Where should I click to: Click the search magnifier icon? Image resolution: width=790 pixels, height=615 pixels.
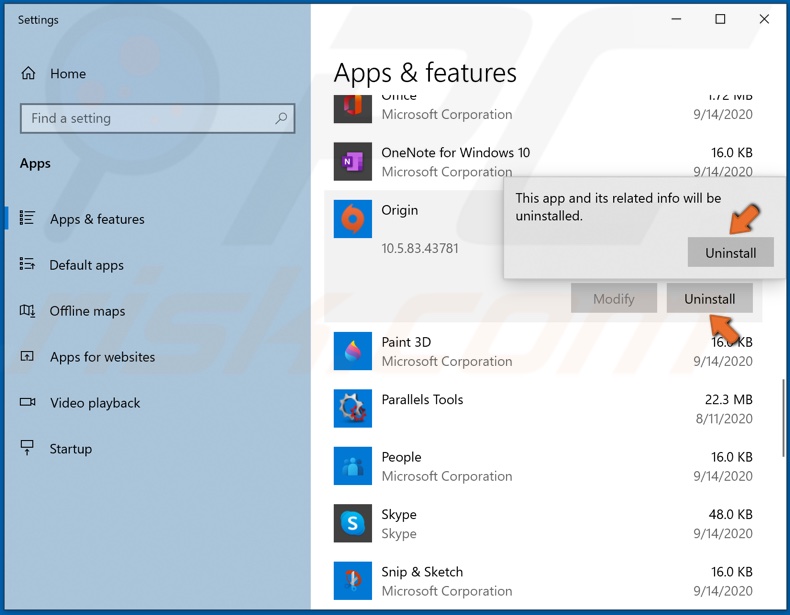[281, 118]
